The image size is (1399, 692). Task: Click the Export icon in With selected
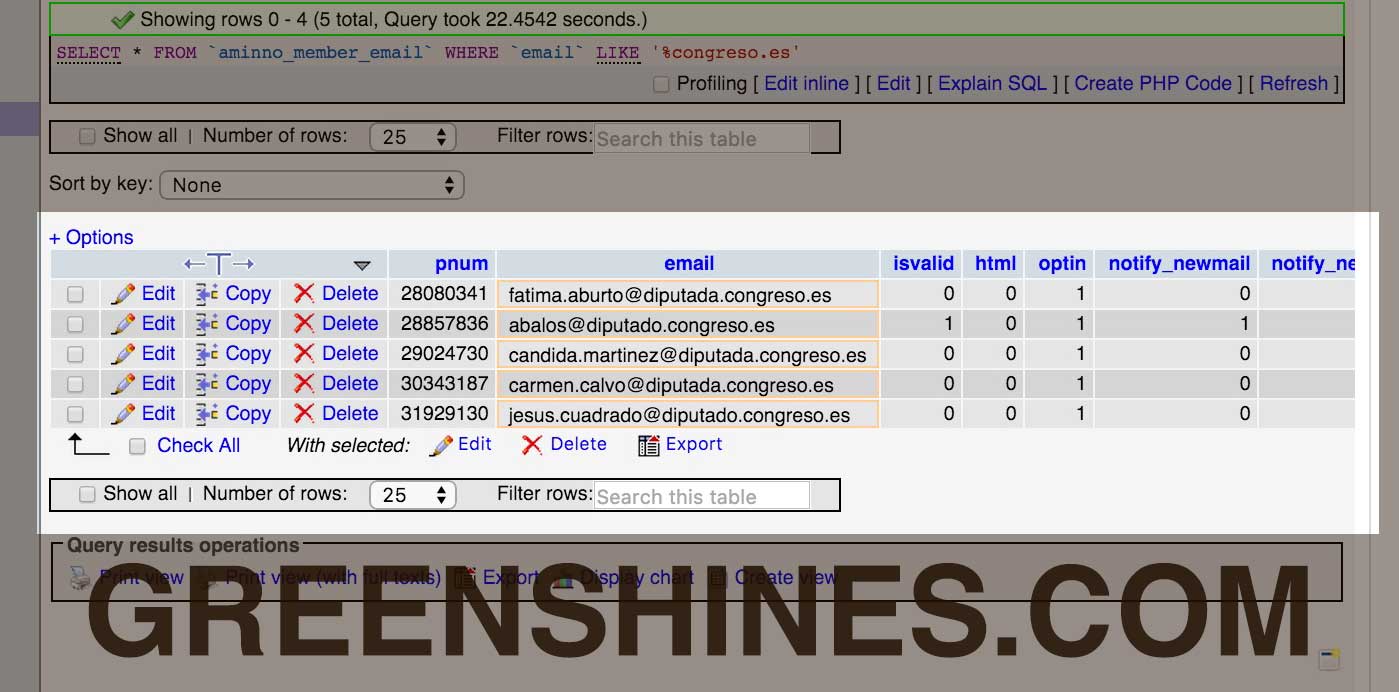coord(649,446)
